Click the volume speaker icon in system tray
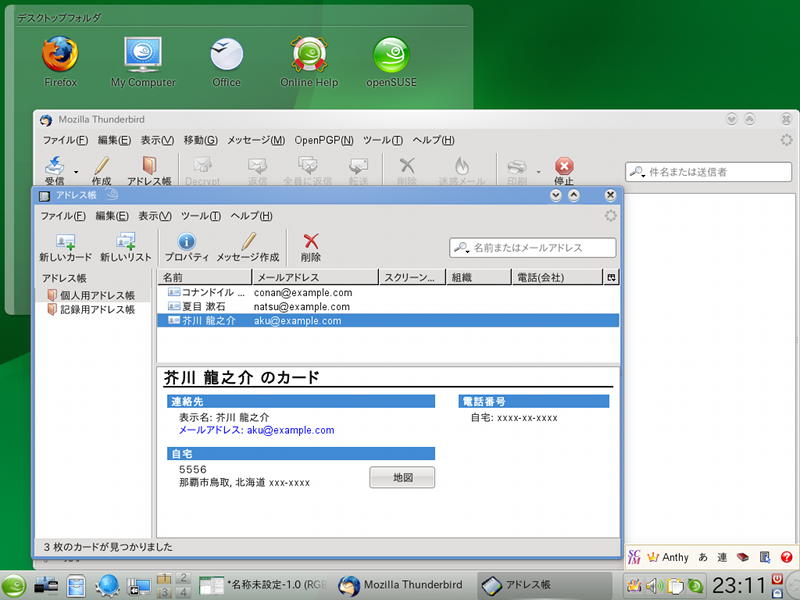This screenshot has height=600, width=800. [654, 586]
